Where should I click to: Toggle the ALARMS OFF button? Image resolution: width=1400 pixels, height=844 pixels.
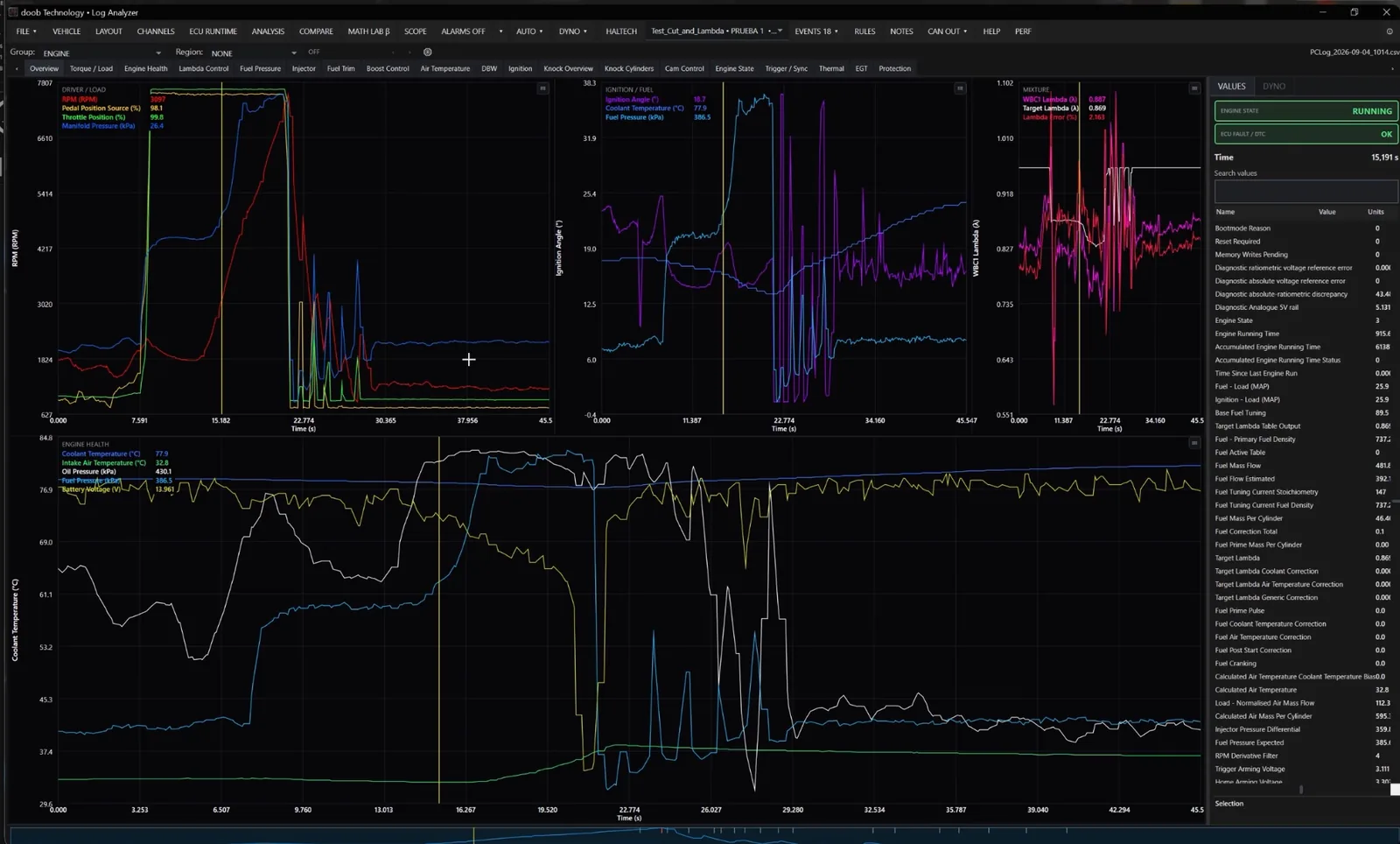tap(463, 32)
